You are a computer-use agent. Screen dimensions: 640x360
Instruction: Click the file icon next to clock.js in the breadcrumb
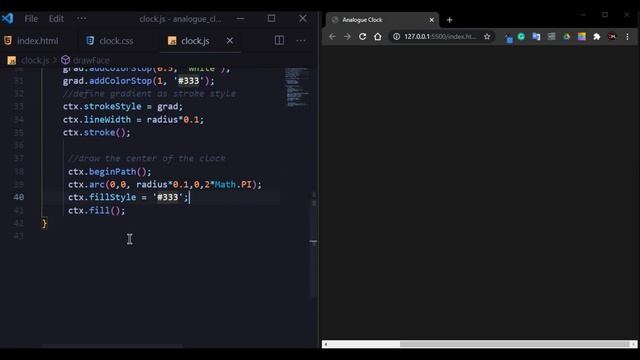(x=11, y=60)
